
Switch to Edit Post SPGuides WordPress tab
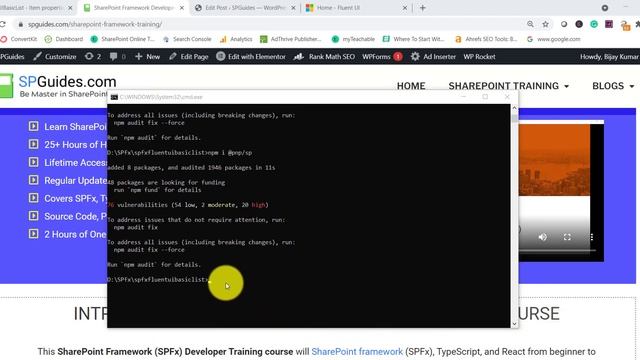coord(245,8)
